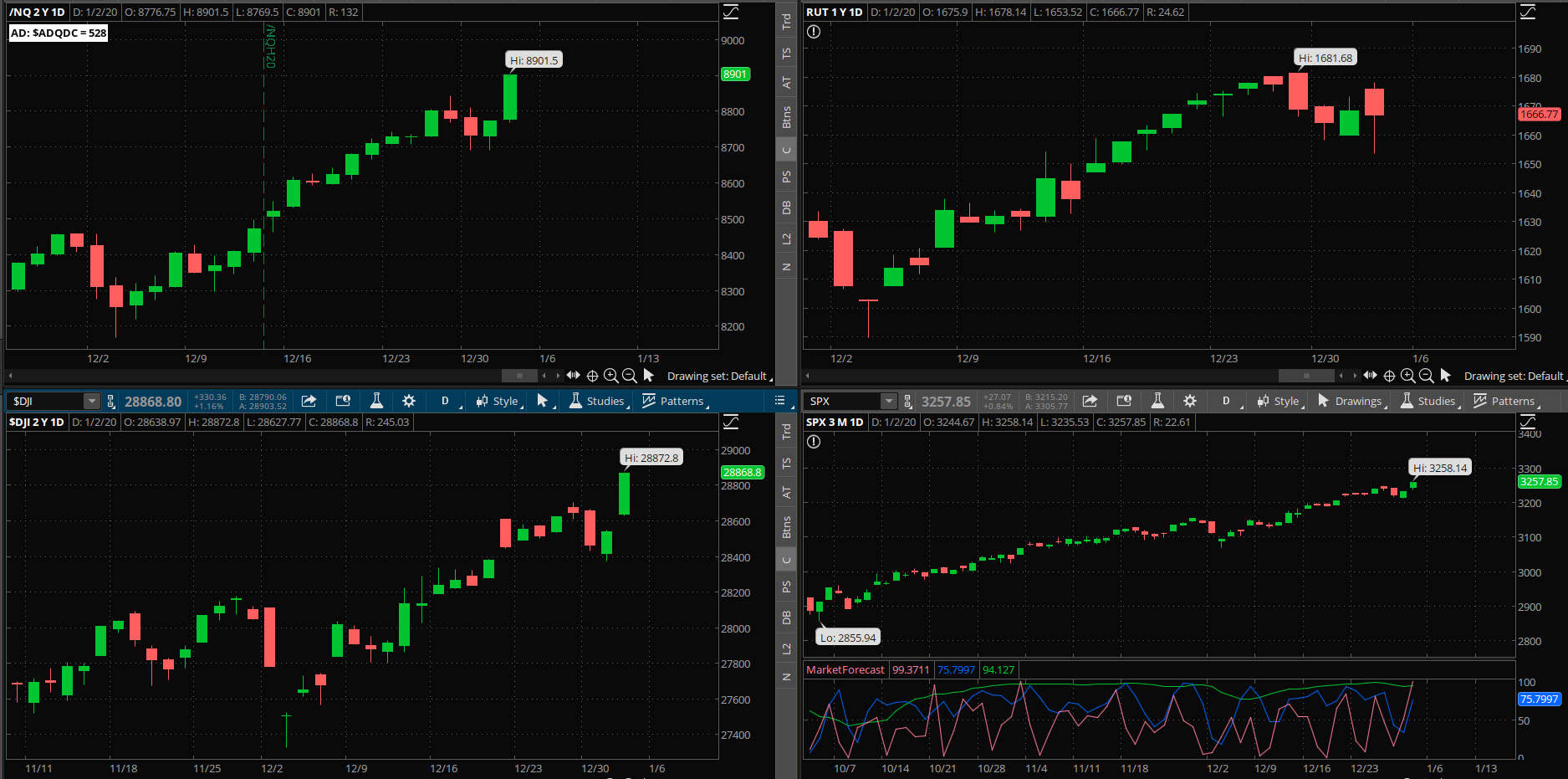1568x779 pixels.
Task: Zoom in on the RUT chart
Action: pos(1408,376)
